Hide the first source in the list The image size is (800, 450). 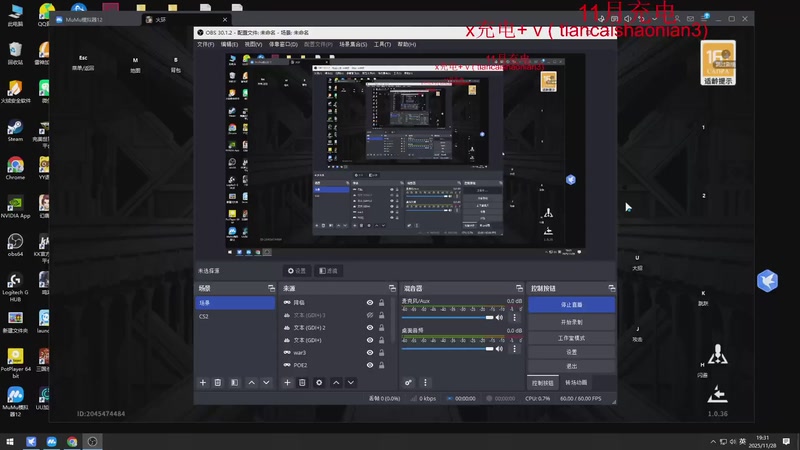370,303
